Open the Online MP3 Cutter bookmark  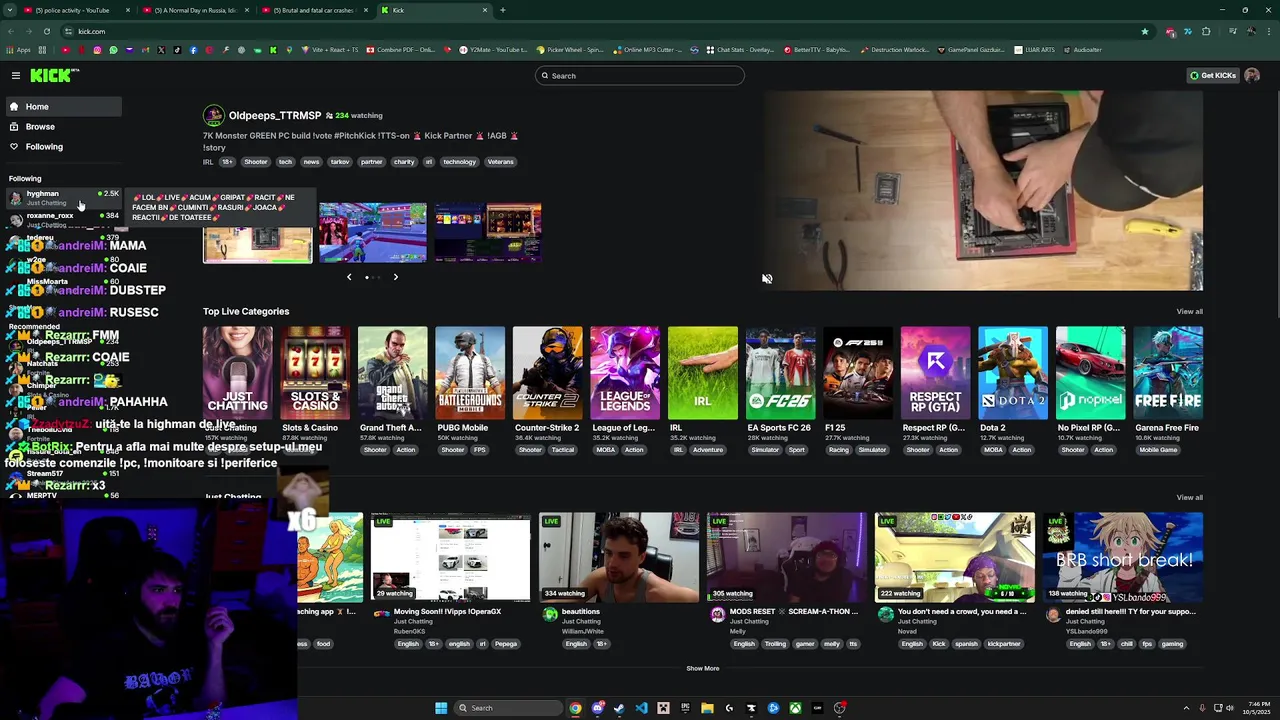pos(648,50)
